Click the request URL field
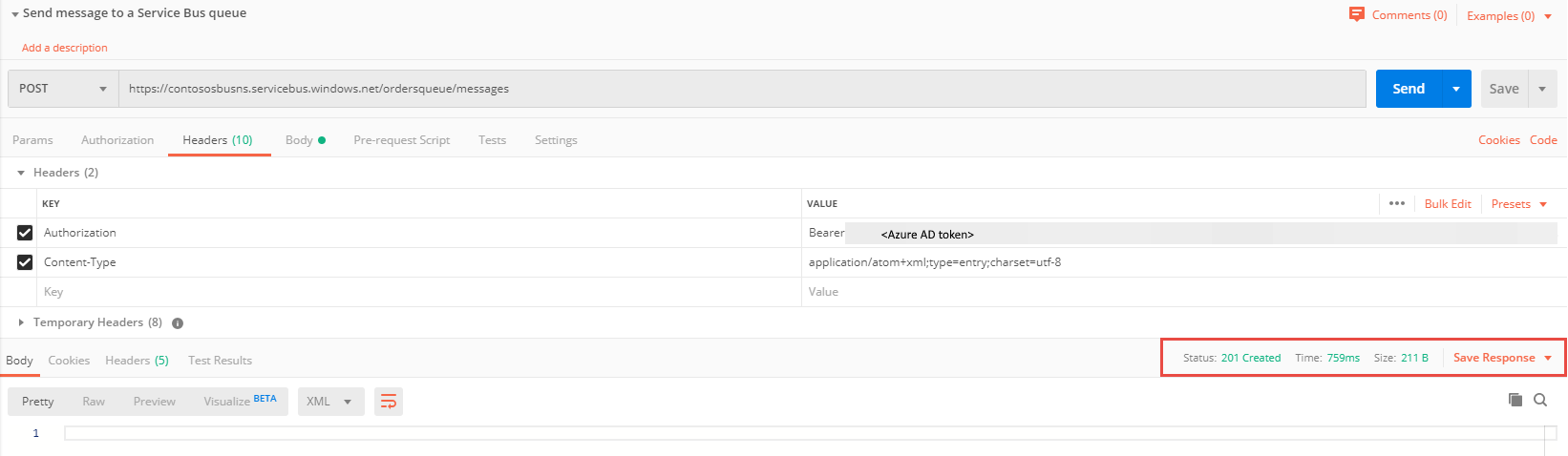Viewport: 1568px width, 456px height. click(742, 89)
